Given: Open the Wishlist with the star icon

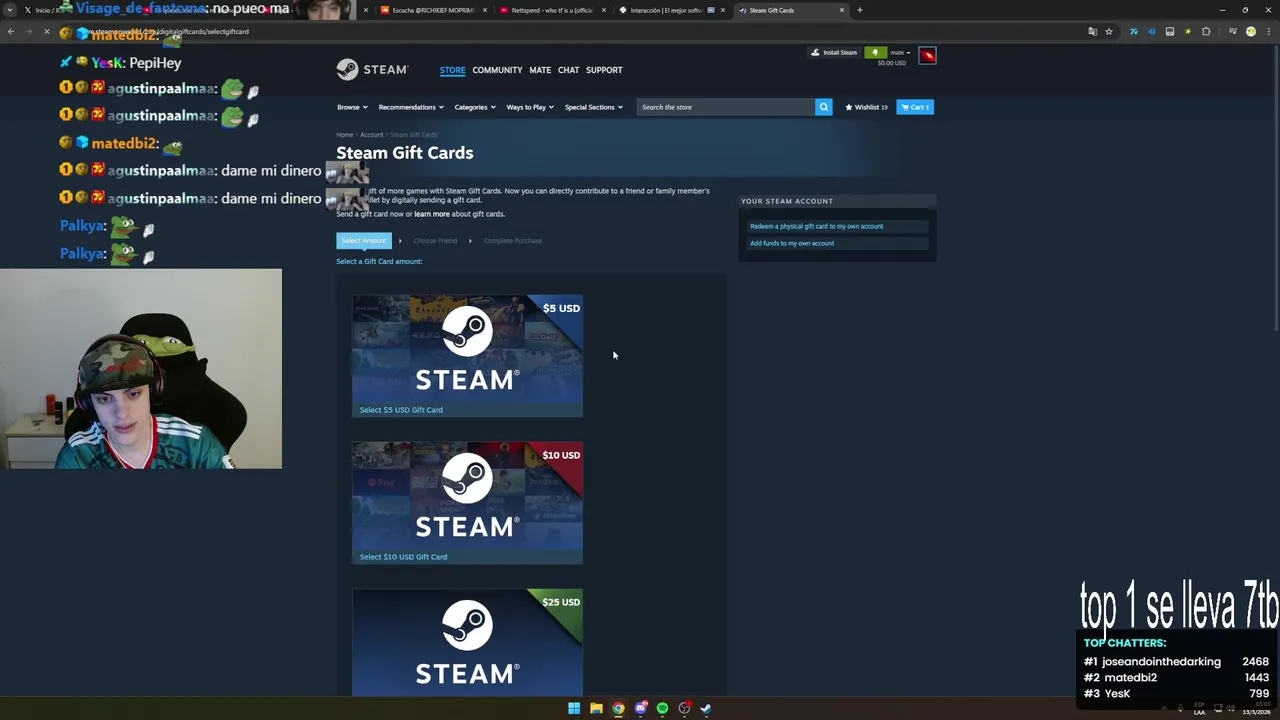Looking at the screenshot, I should click(x=866, y=107).
